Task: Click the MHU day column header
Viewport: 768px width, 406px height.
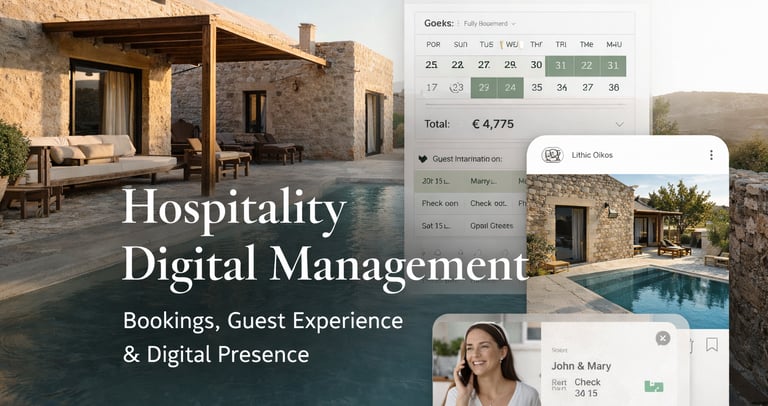Action: (x=614, y=45)
